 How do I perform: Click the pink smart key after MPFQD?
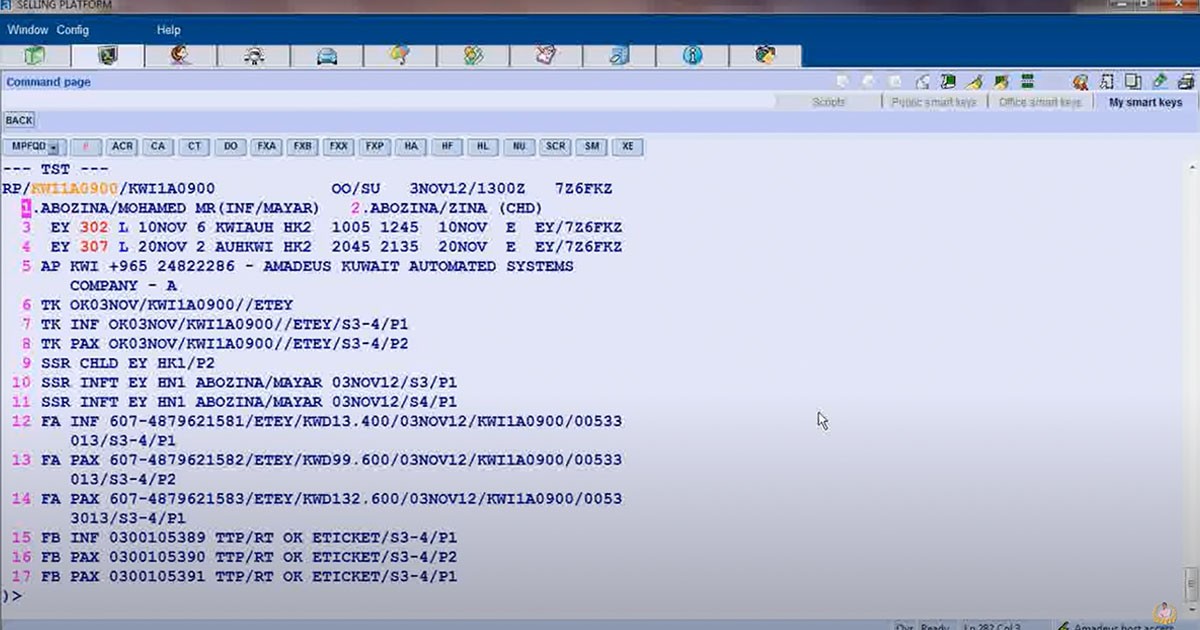[86, 146]
